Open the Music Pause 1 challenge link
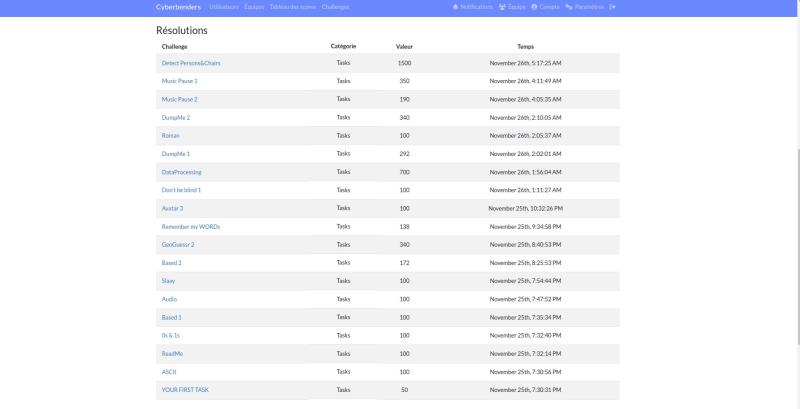 tap(179, 81)
